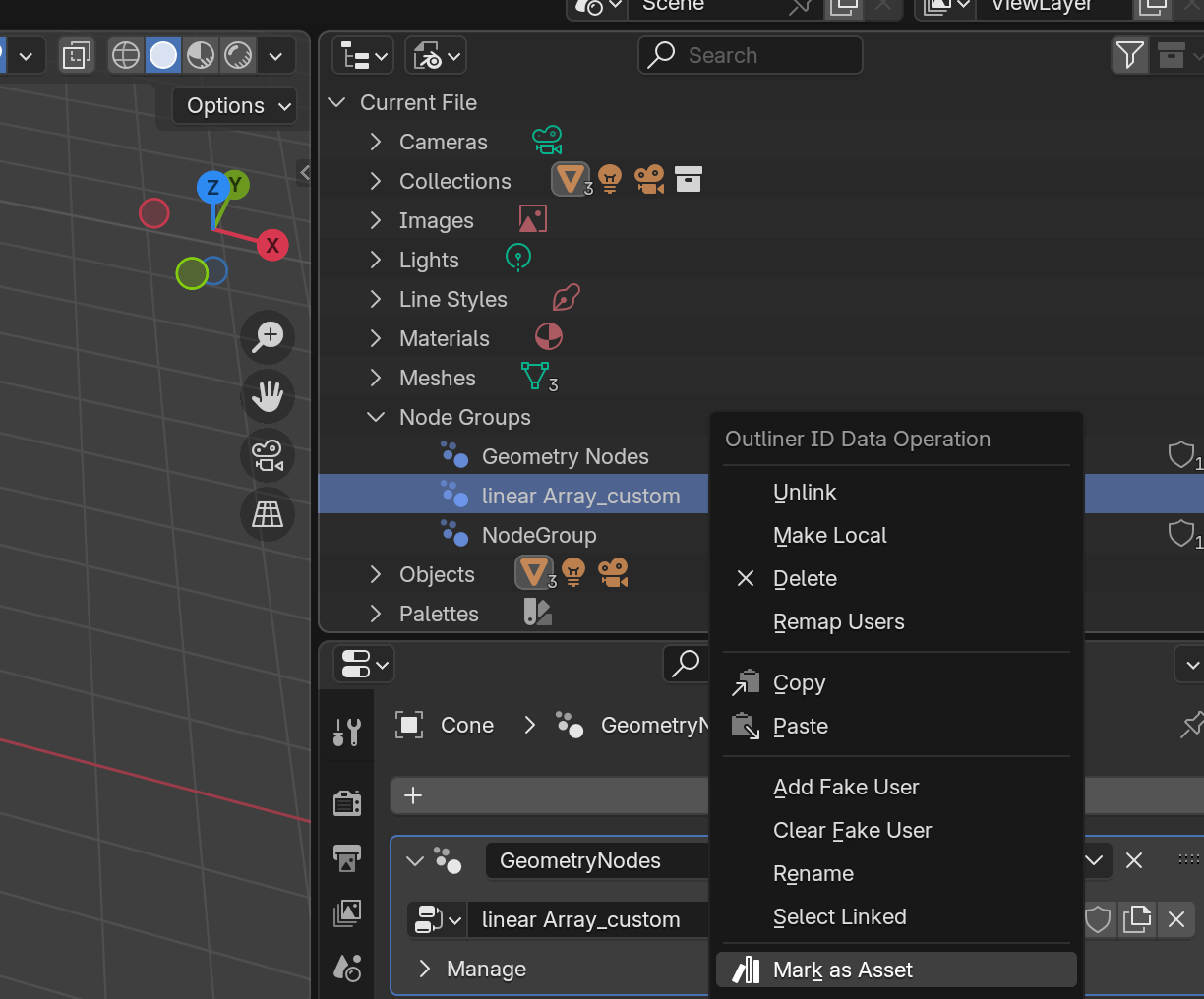Choose Delete from context menu

896,579
